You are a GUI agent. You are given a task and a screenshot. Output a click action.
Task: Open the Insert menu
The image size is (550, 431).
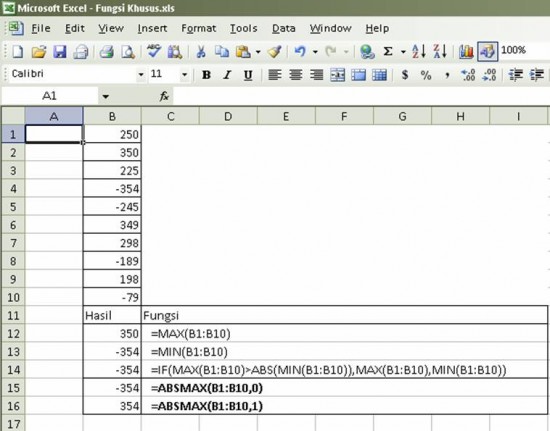152,28
